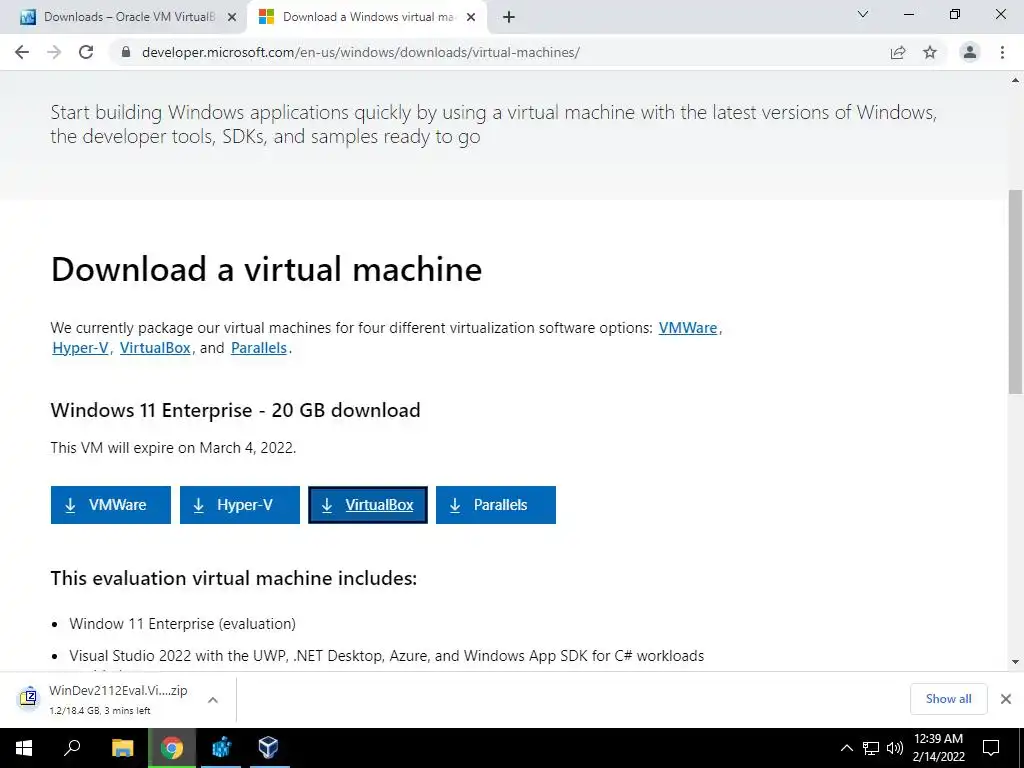
Task: Download the VMWare virtual machine button
Action: 111,505
